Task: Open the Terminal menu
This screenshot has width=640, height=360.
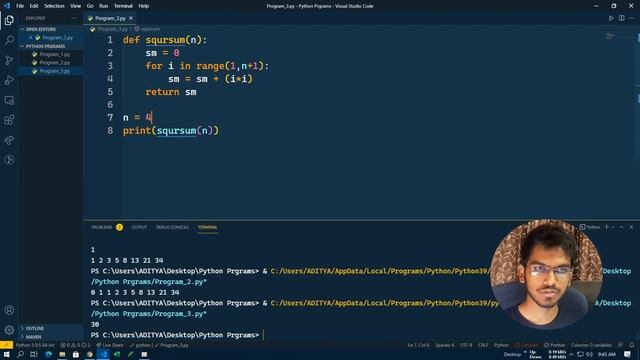Action: (x=123, y=6)
